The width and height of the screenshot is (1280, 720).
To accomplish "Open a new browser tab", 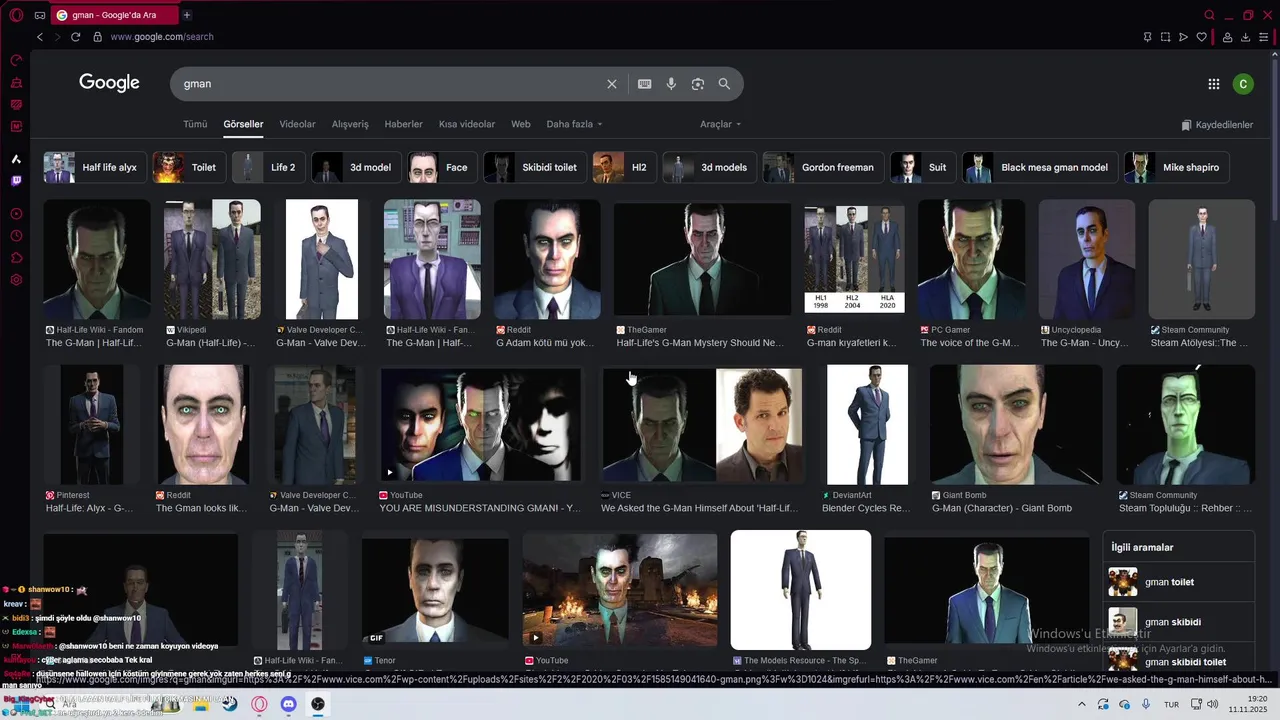I will (x=186, y=15).
